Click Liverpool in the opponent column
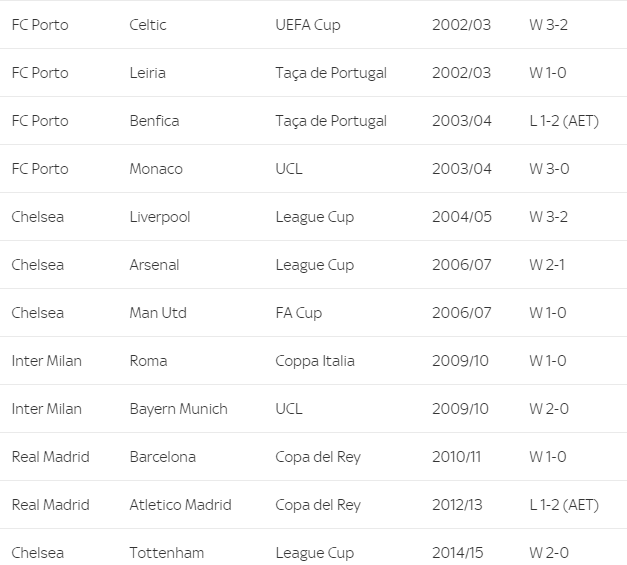The width and height of the screenshot is (627, 565). pyautogui.click(x=160, y=217)
